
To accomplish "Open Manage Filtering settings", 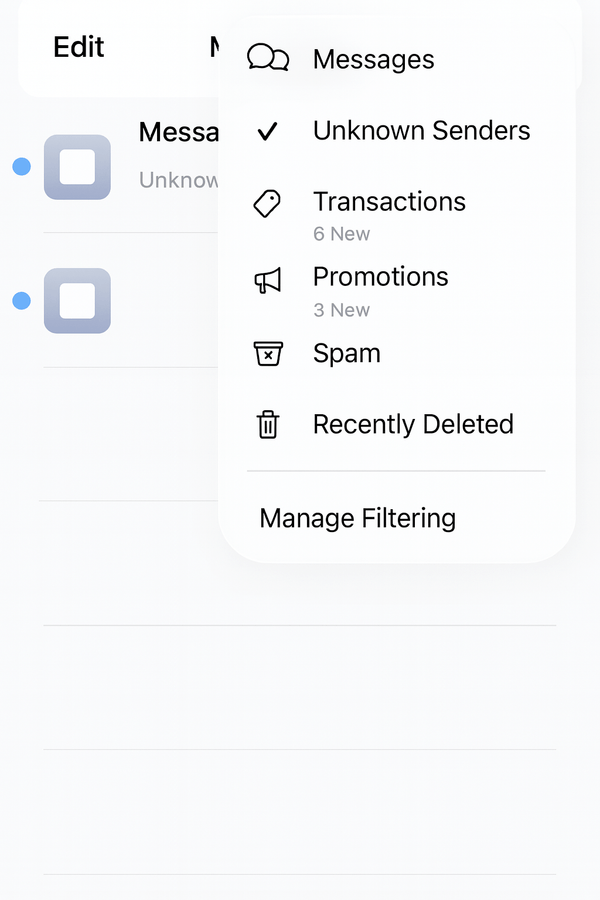I will [x=357, y=518].
